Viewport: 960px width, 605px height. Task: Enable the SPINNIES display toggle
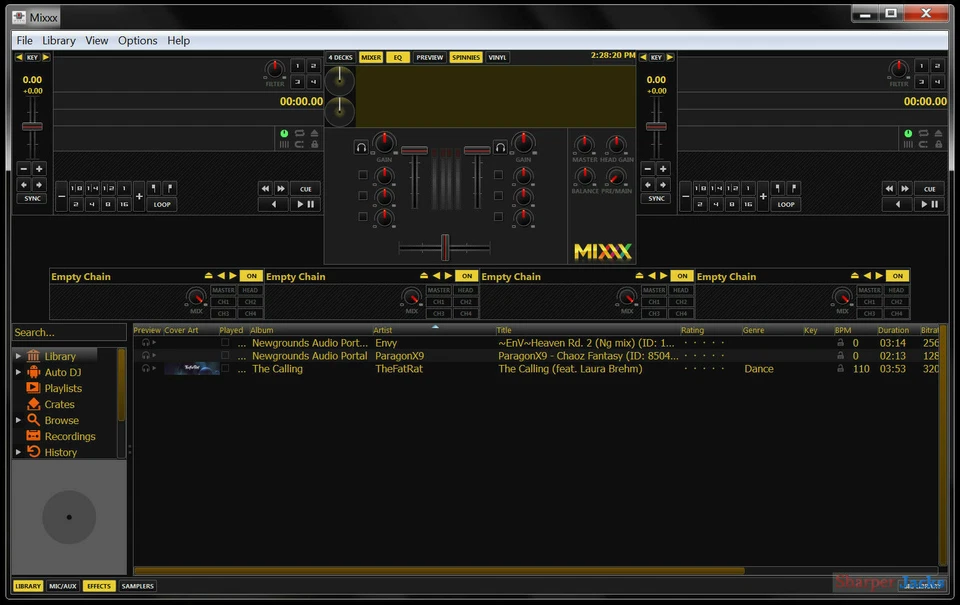click(x=465, y=57)
